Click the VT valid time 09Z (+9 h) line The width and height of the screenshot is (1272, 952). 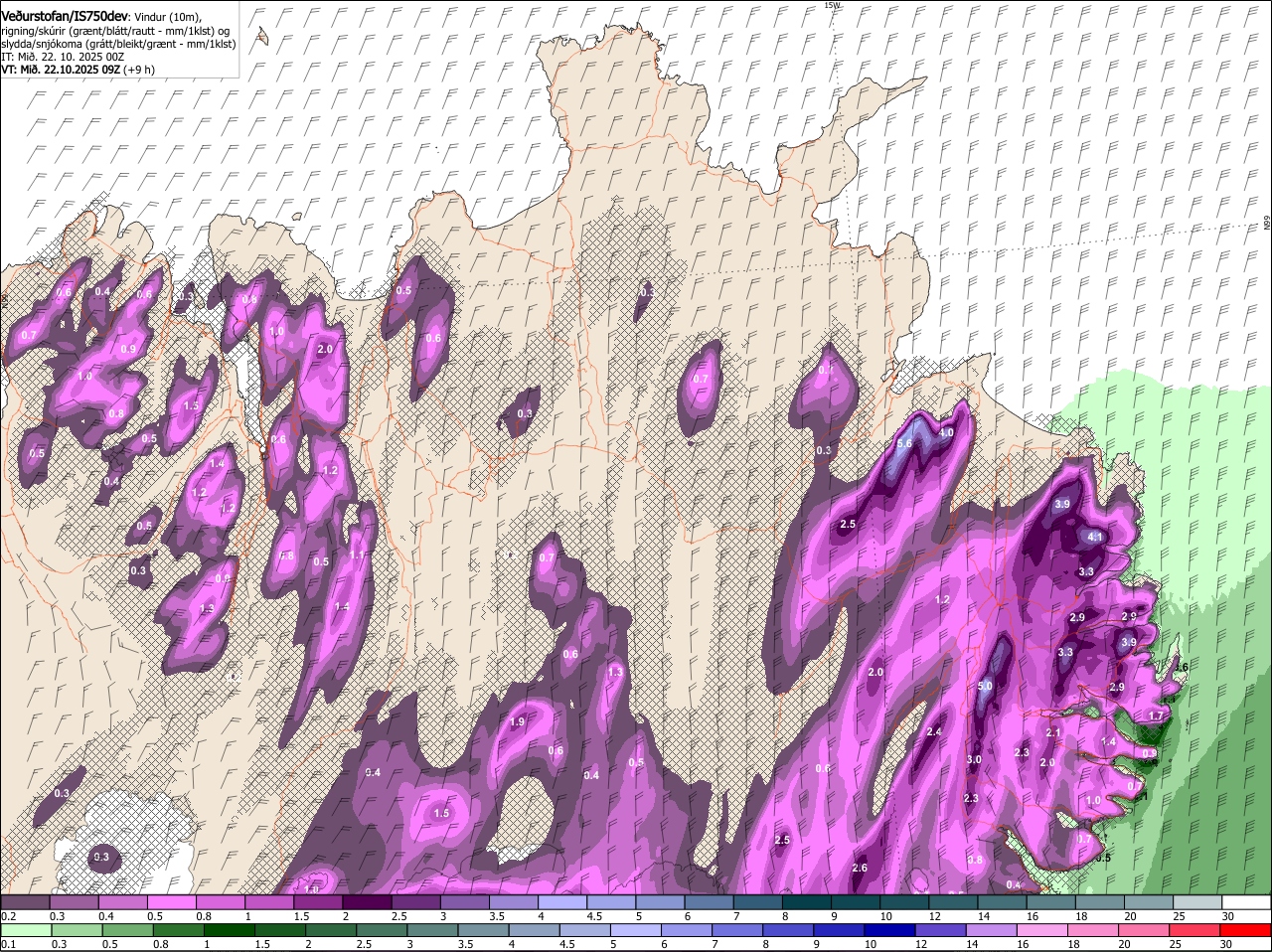point(78,70)
